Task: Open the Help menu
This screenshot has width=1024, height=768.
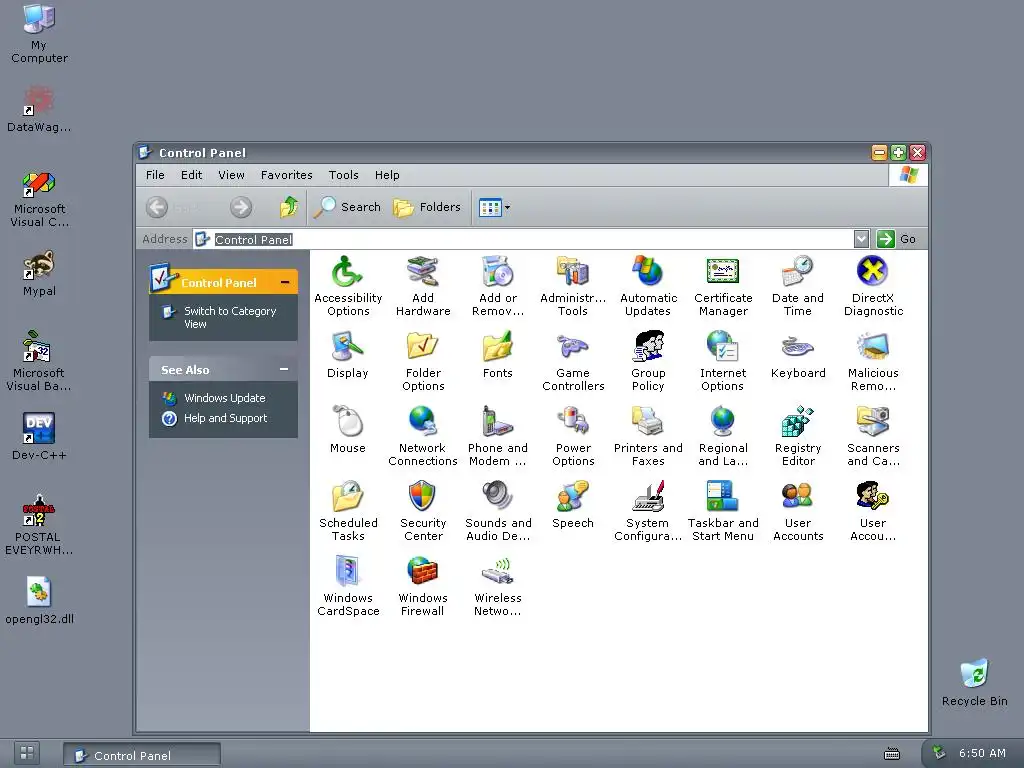Action: pos(387,175)
